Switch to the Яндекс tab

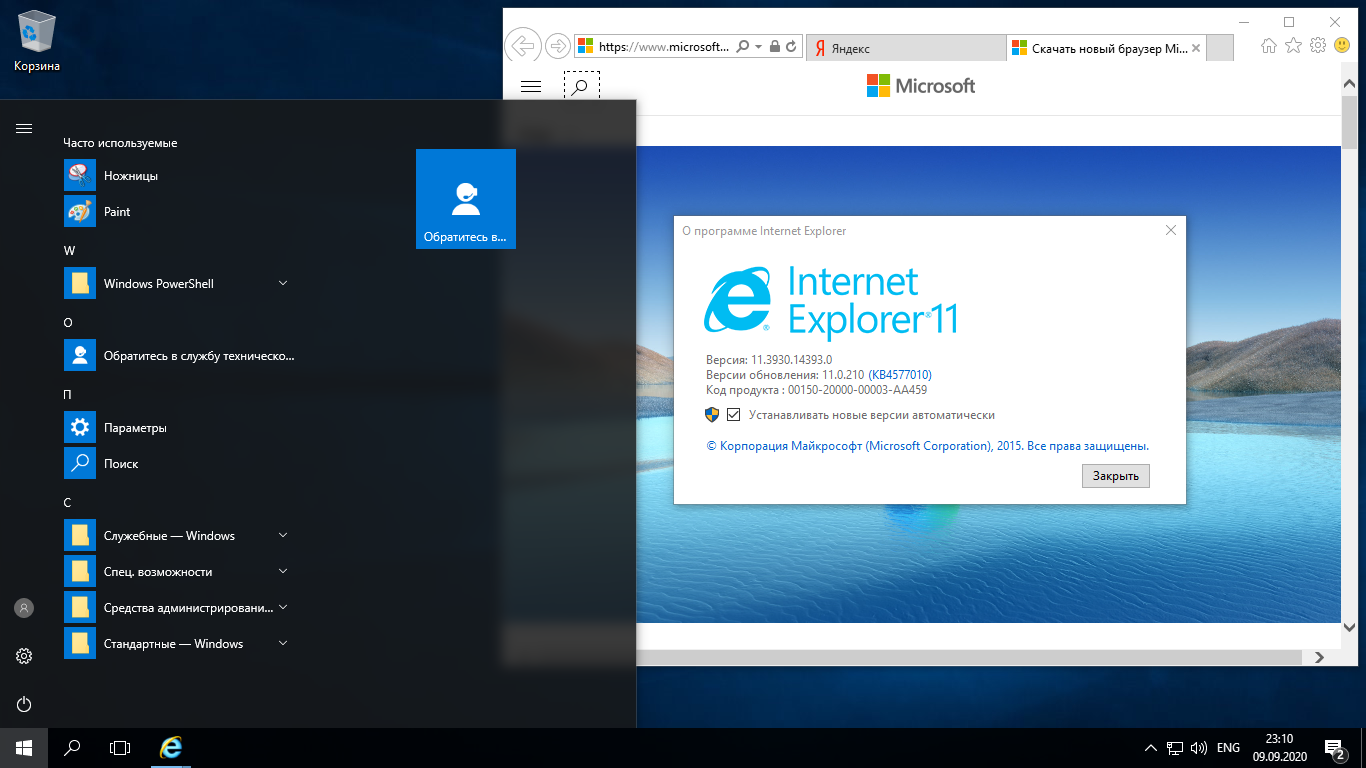906,48
